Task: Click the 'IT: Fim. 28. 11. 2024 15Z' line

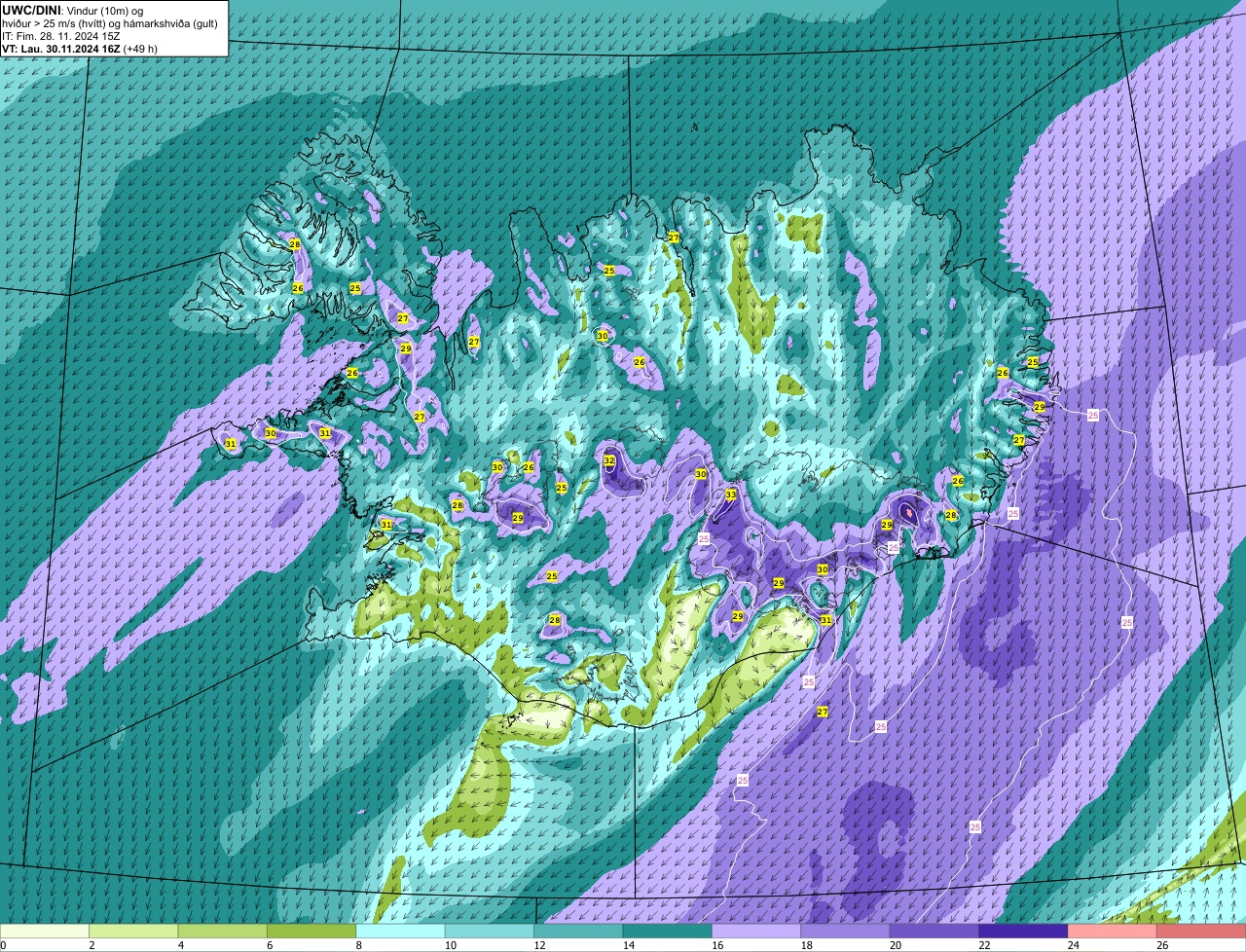Action: coord(61,36)
